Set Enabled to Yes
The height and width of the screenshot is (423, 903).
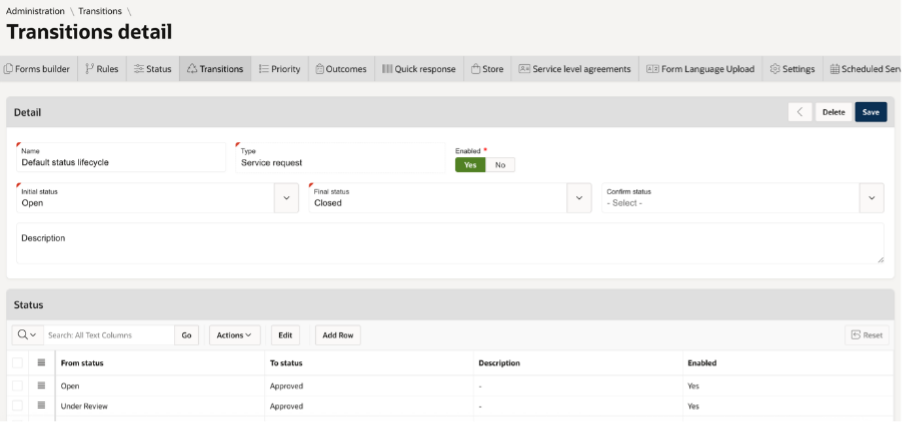471,165
